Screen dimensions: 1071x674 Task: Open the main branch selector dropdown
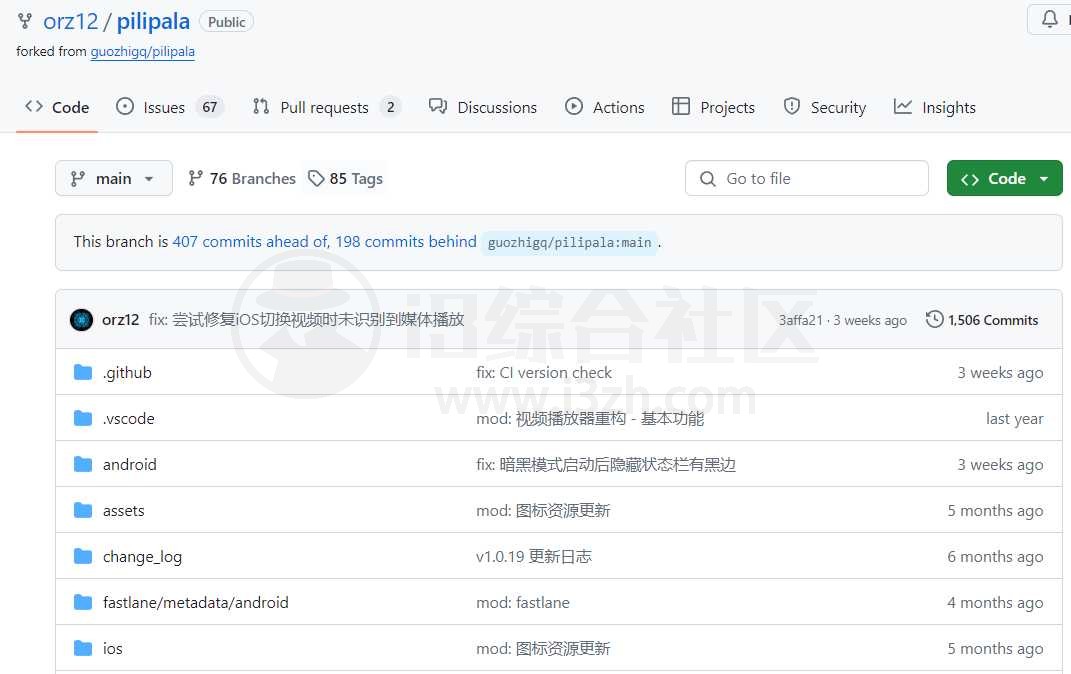pyautogui.click(x=113, y=178)
